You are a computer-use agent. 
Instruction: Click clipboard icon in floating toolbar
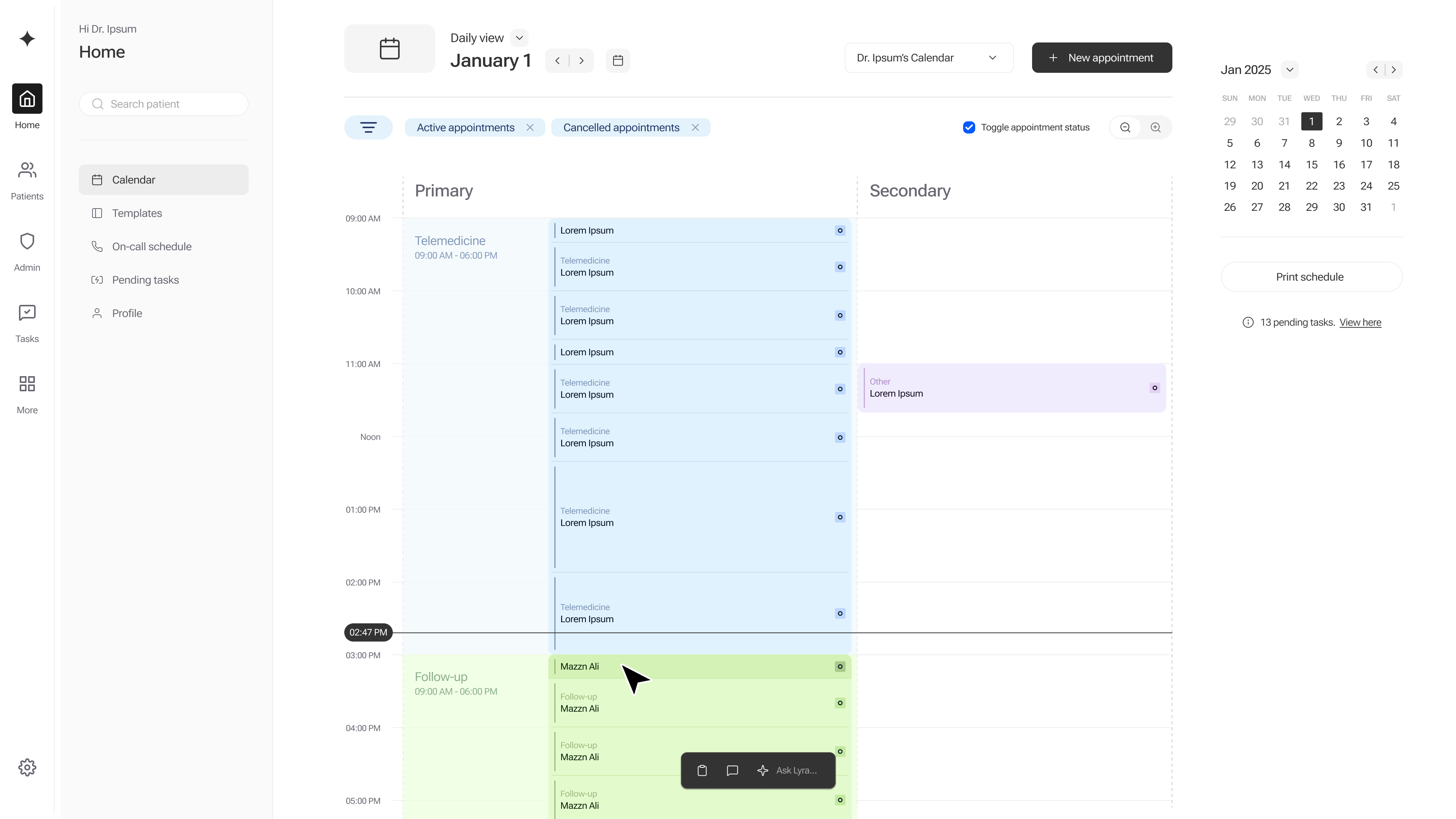point(702,770)
